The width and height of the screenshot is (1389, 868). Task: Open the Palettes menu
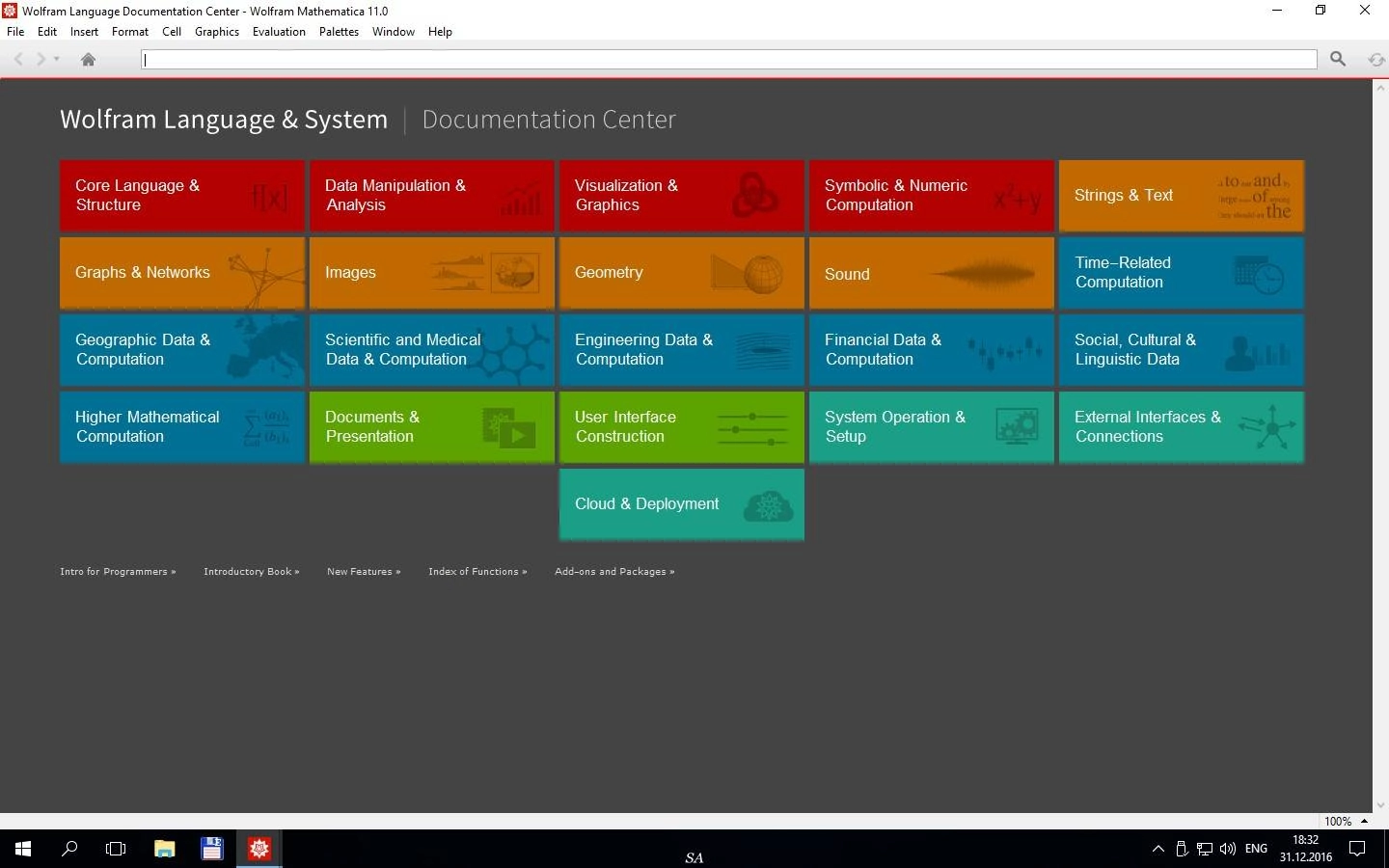[339, 32]
